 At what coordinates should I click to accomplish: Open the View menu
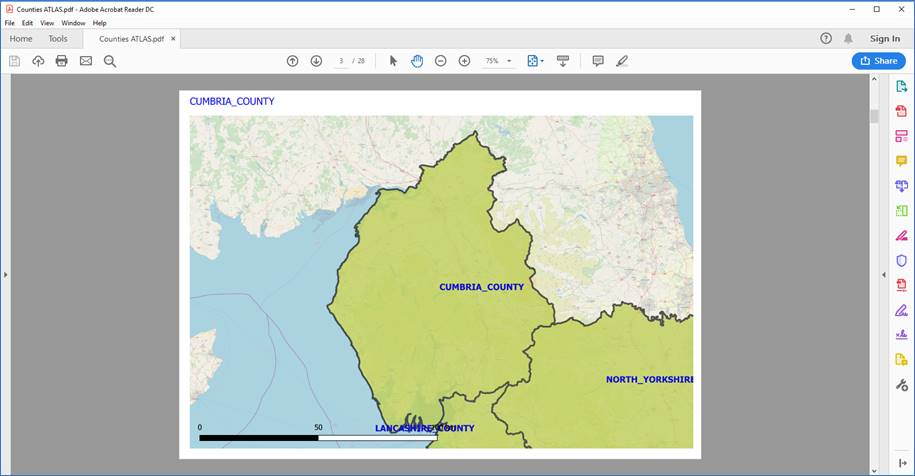[47, 23]
